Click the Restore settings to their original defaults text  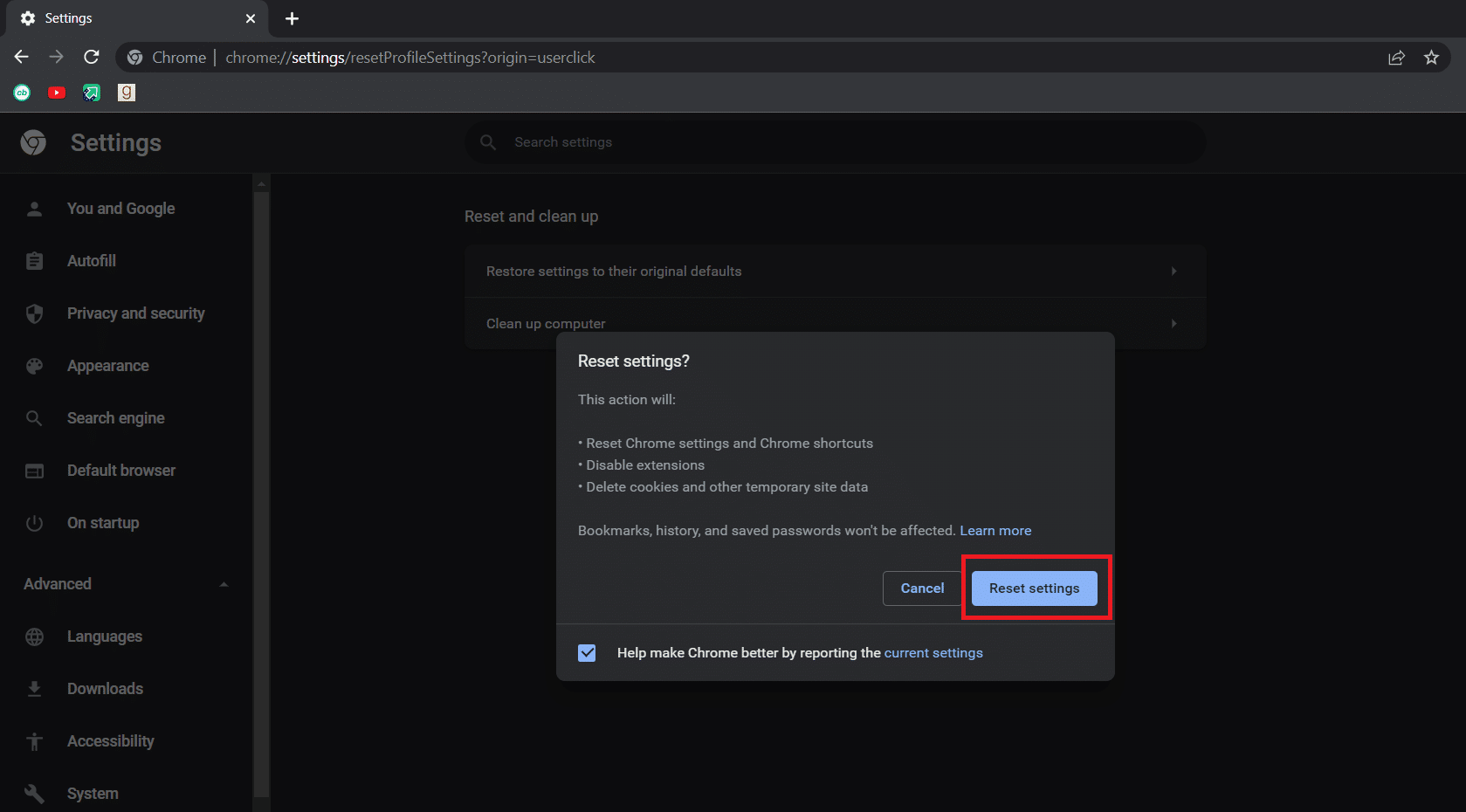(x=614, y=272)
